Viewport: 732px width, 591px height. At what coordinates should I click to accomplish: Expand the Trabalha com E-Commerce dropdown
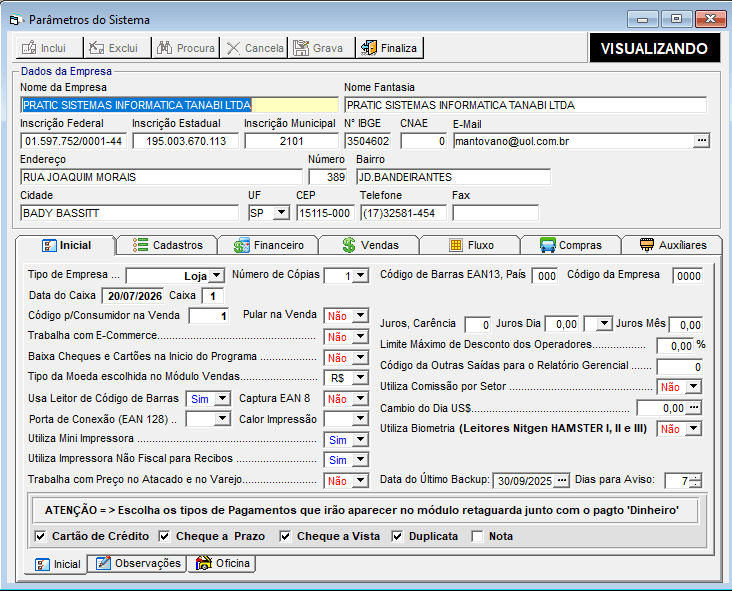361,336
